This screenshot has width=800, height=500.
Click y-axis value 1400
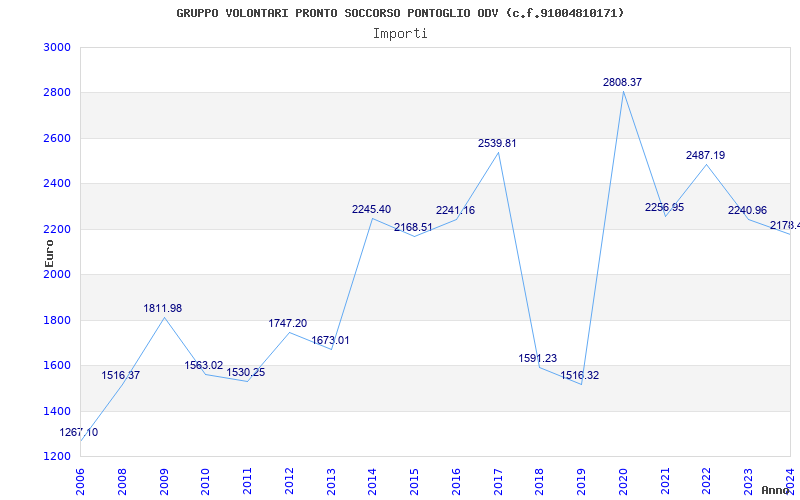coord(57,411)
